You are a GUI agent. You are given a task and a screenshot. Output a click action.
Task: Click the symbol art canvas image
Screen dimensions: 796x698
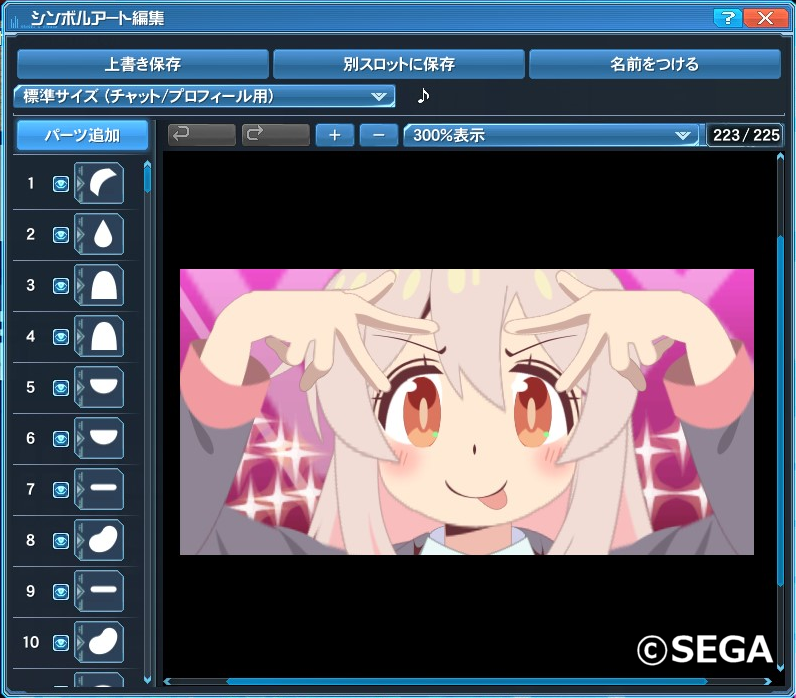[467, 412]
